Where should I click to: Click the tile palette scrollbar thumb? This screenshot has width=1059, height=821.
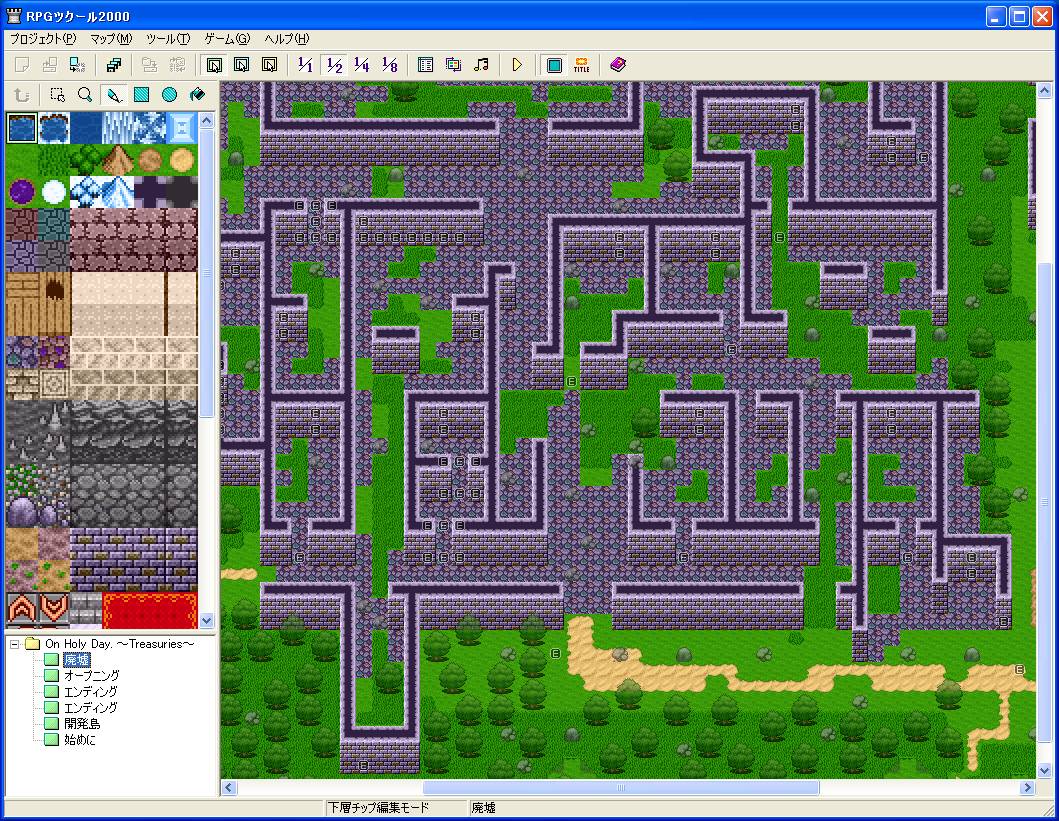(207, 273)
